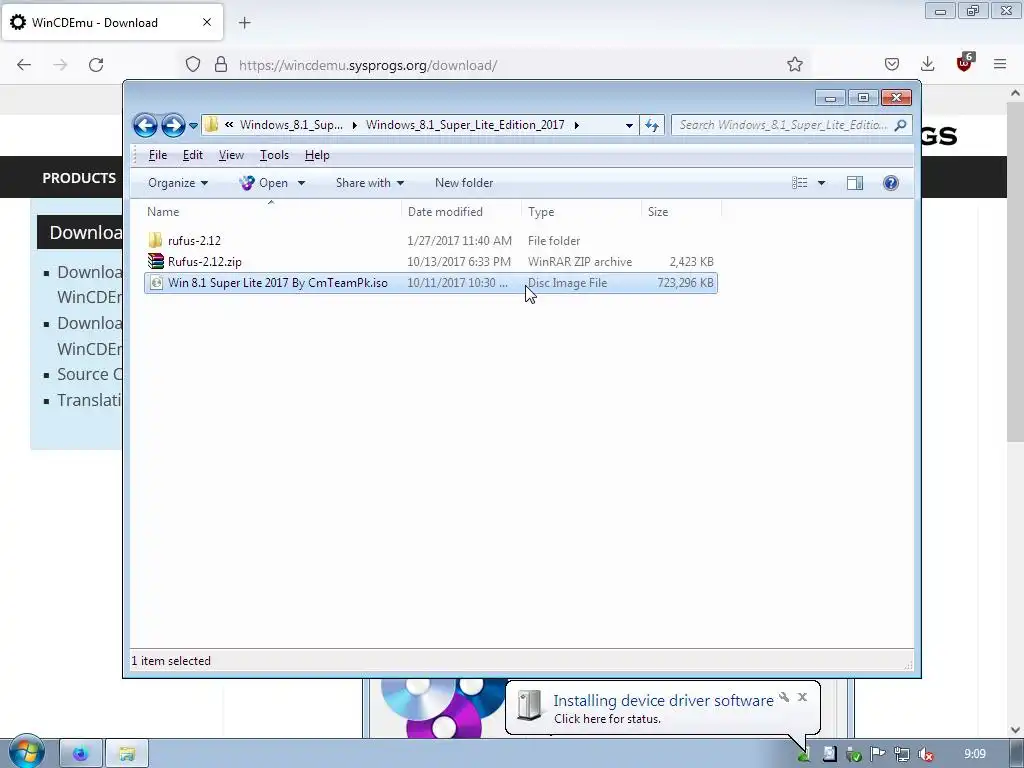This screenshot has width=1024, height=768.
Task: Sort by Type column header
Action: [x=581, y=212]
